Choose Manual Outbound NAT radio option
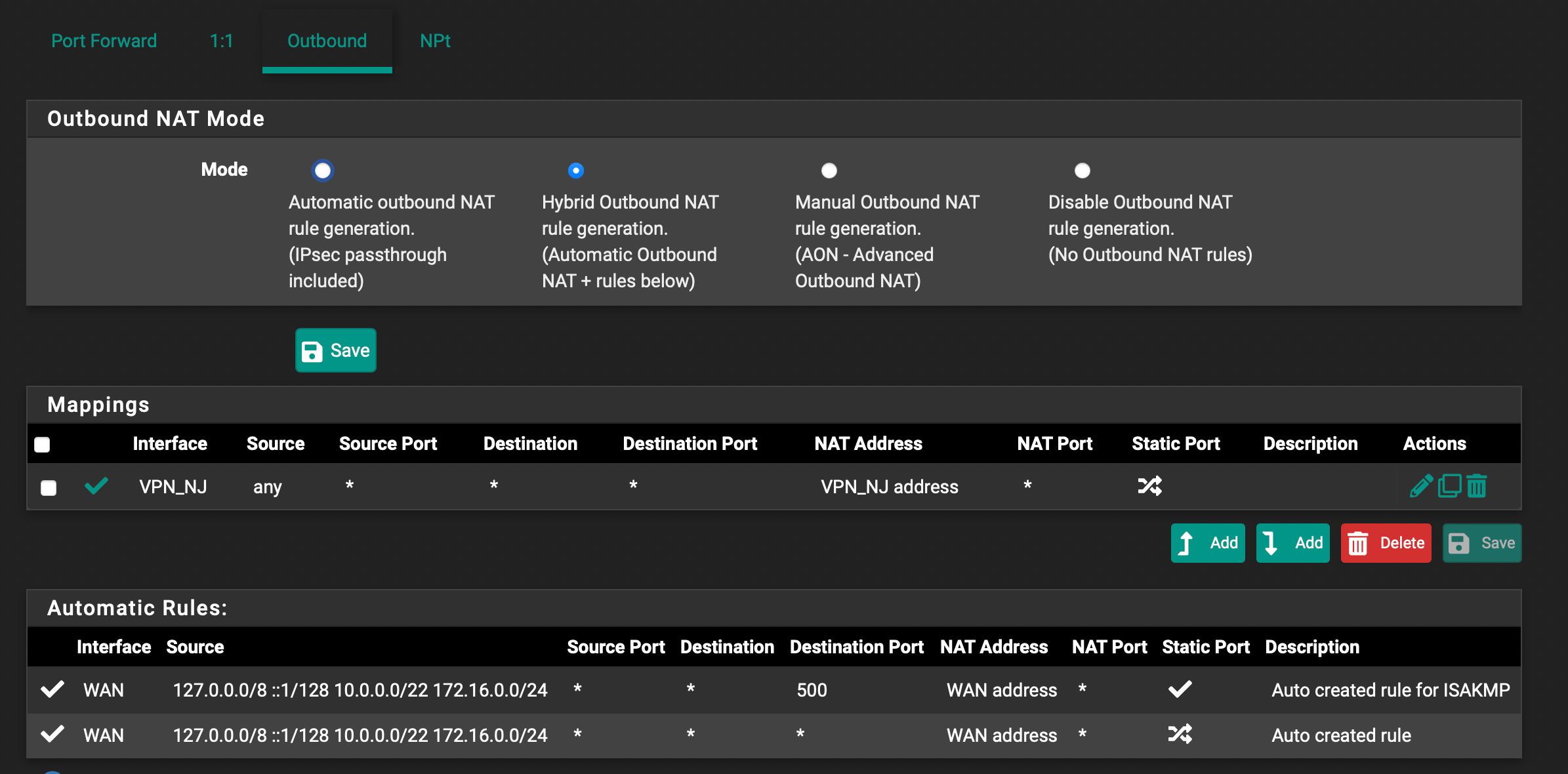This screenshot has height=774, width=1568. [829, 171]
